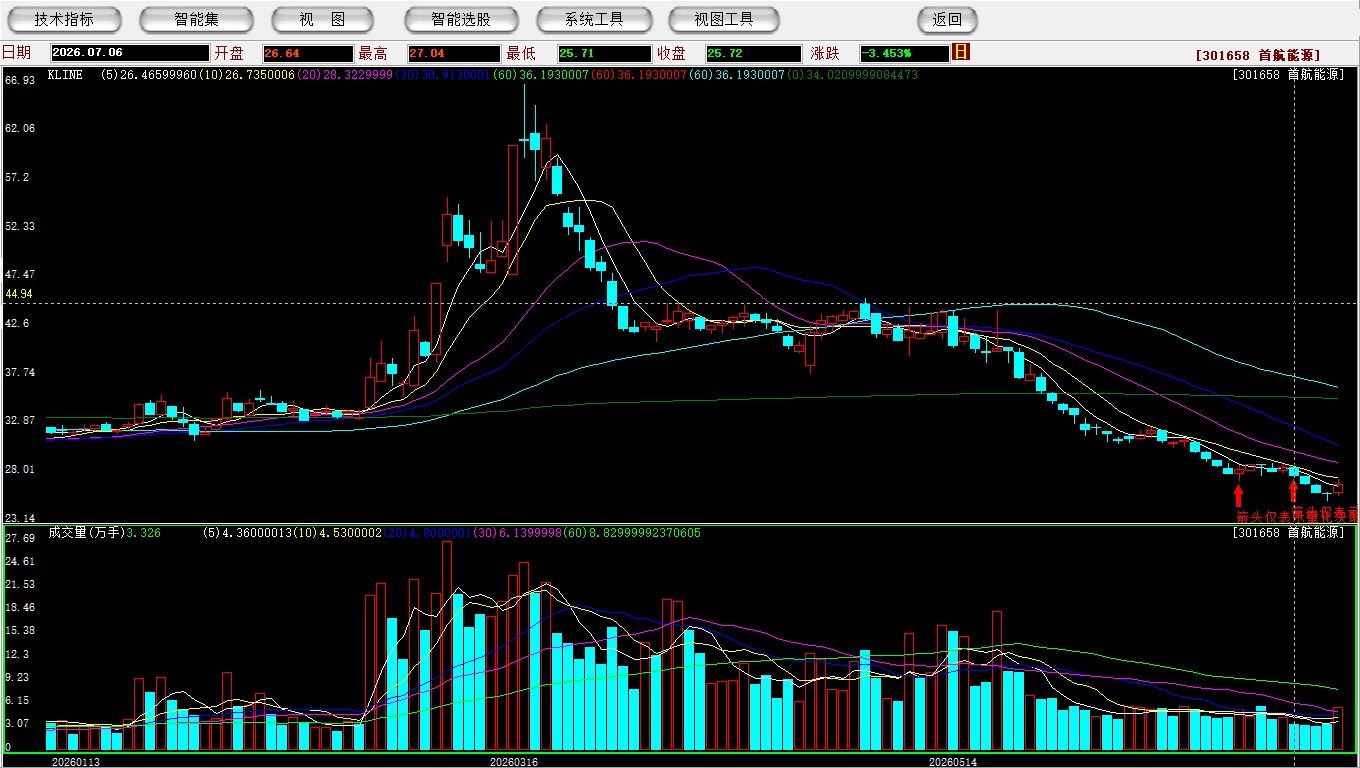Click the 27.69 volume axis label
The width and height of the screenshot is (1360, 768).
[x=20, y=538]
